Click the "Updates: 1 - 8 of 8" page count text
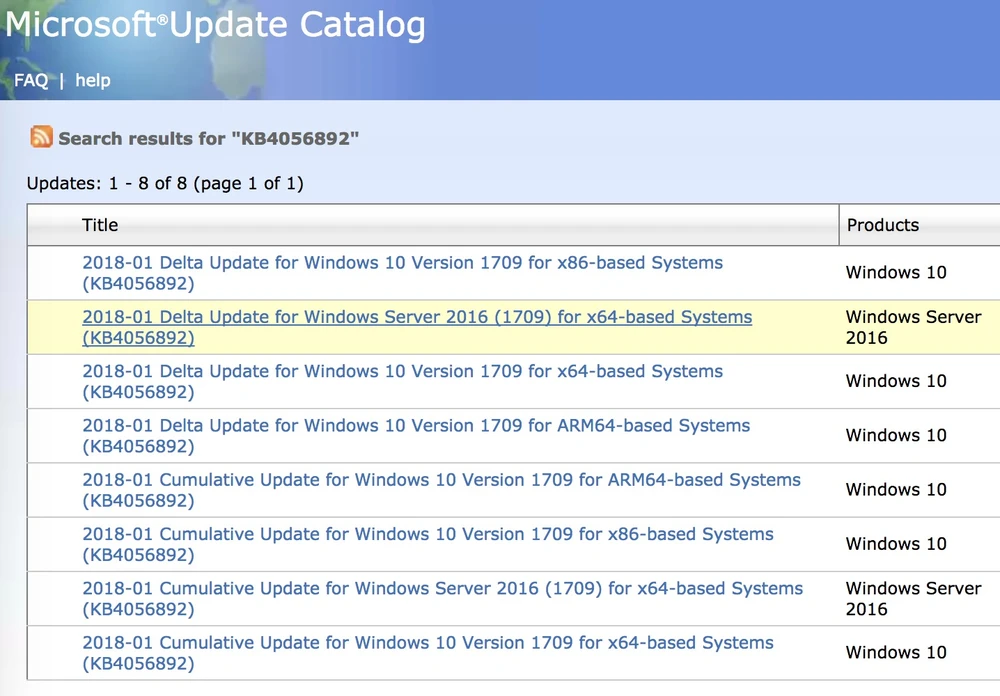Viewport: 1000px width, 696px height. pos(165,183)
